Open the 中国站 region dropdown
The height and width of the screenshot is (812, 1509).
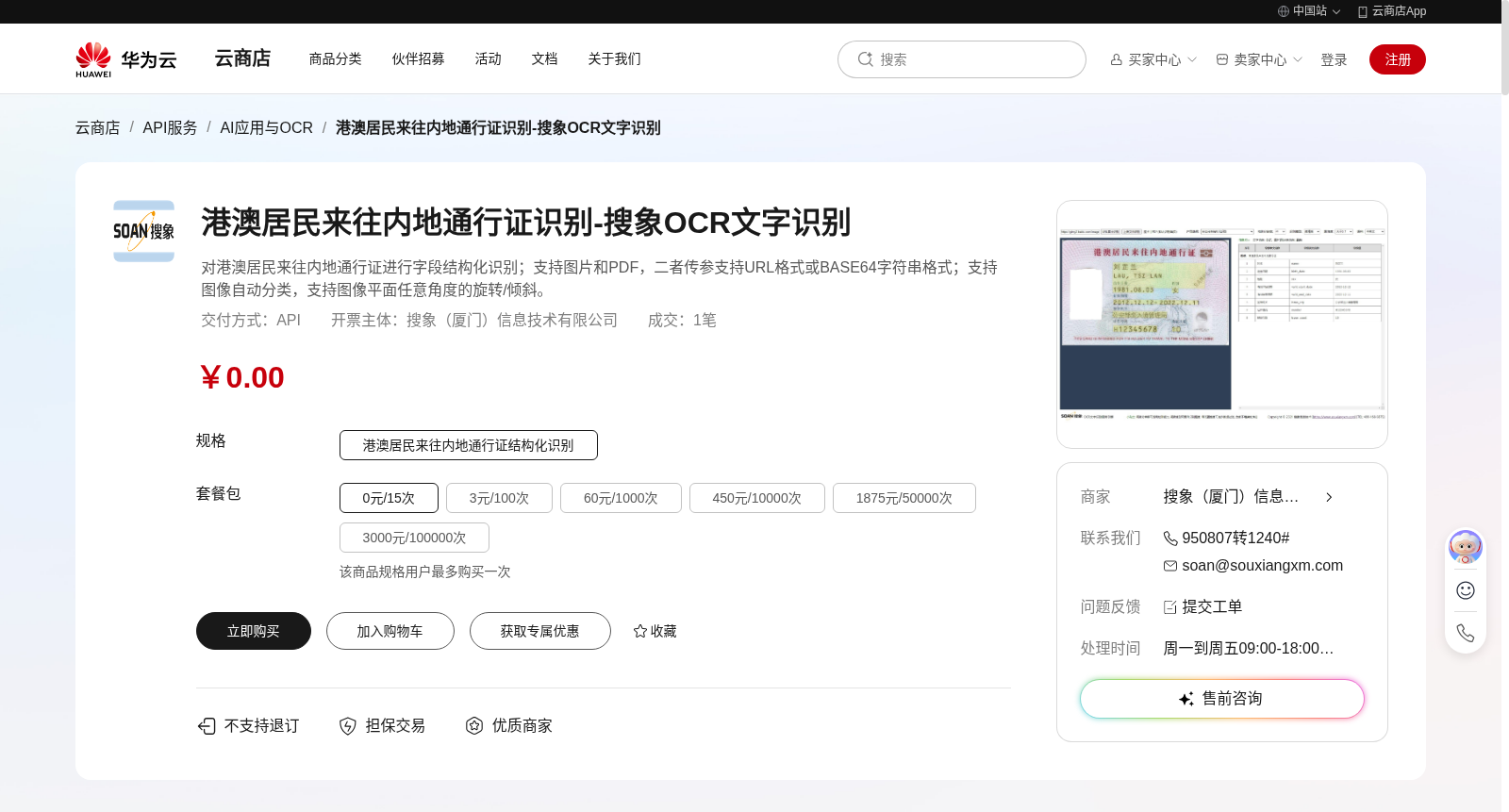click(x=1309, y=11)
